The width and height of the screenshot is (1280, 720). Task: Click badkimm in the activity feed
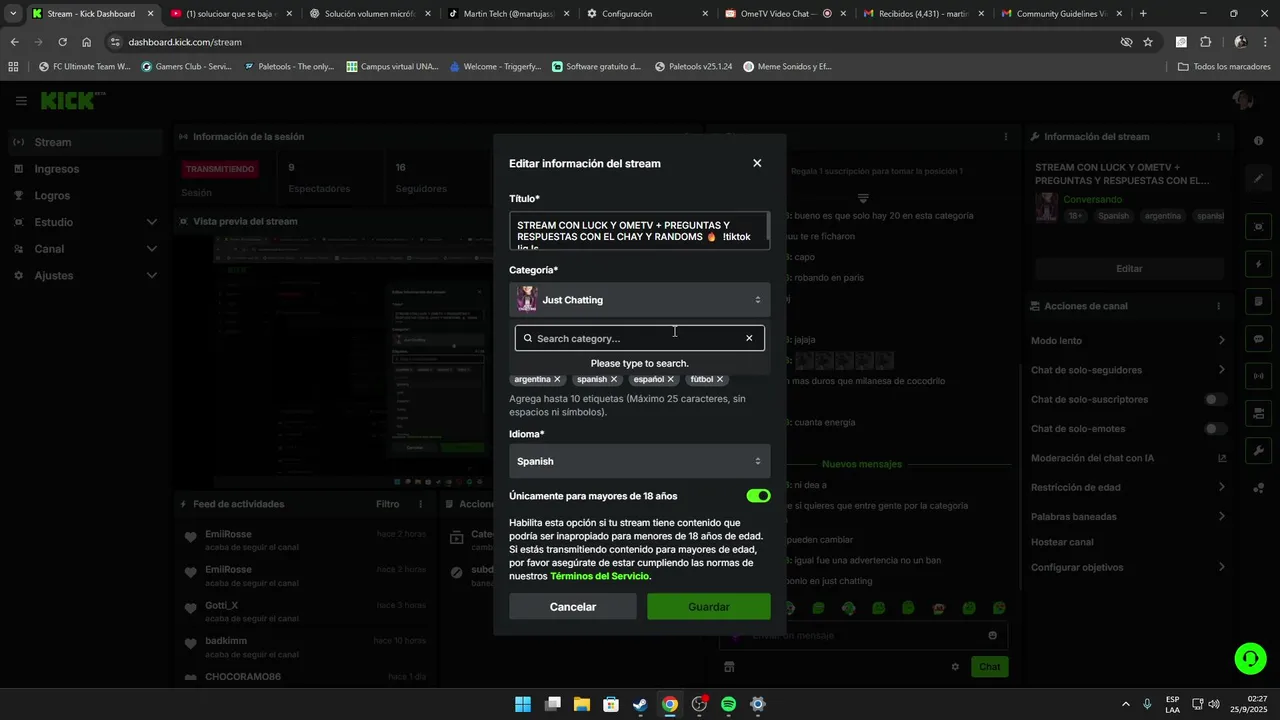tap(226, 641)
